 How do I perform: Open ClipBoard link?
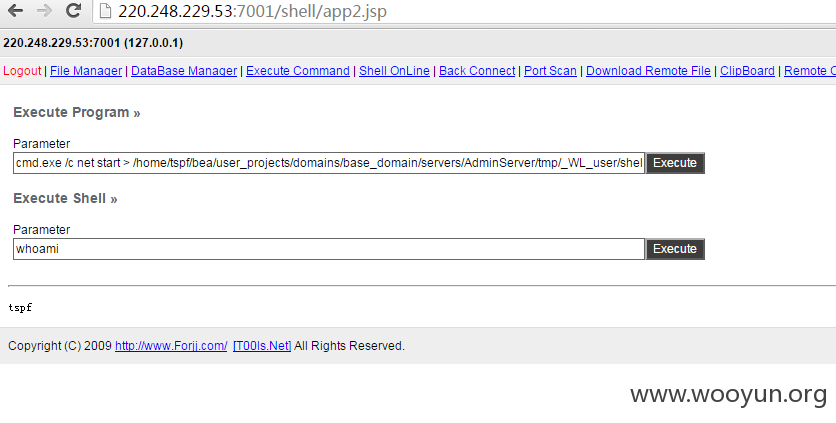tap(747, 71)
